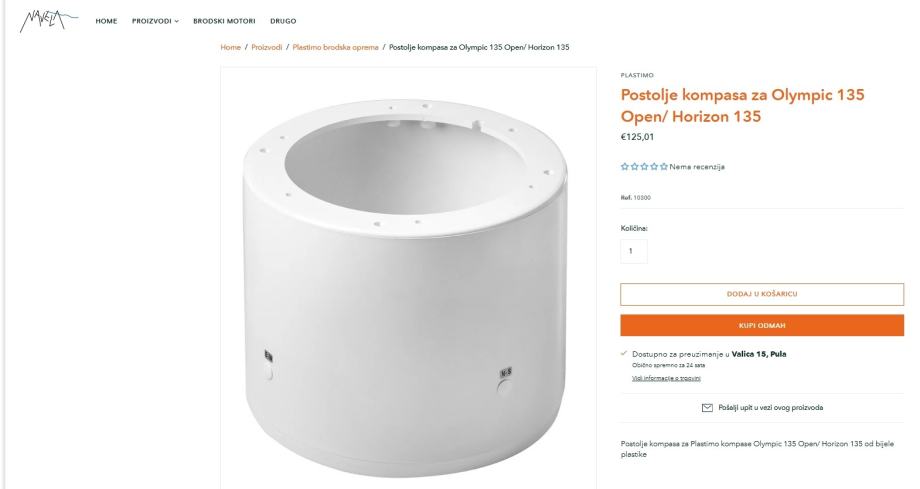This screenshot has height=489, width=920.
Task: Click the Nema recenzija reviews text
Action: point(697,167)
